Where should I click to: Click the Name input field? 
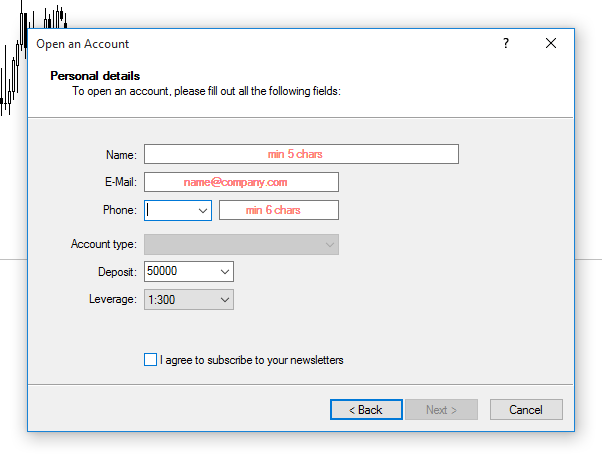pyautogui.click(x=301, y=154)
